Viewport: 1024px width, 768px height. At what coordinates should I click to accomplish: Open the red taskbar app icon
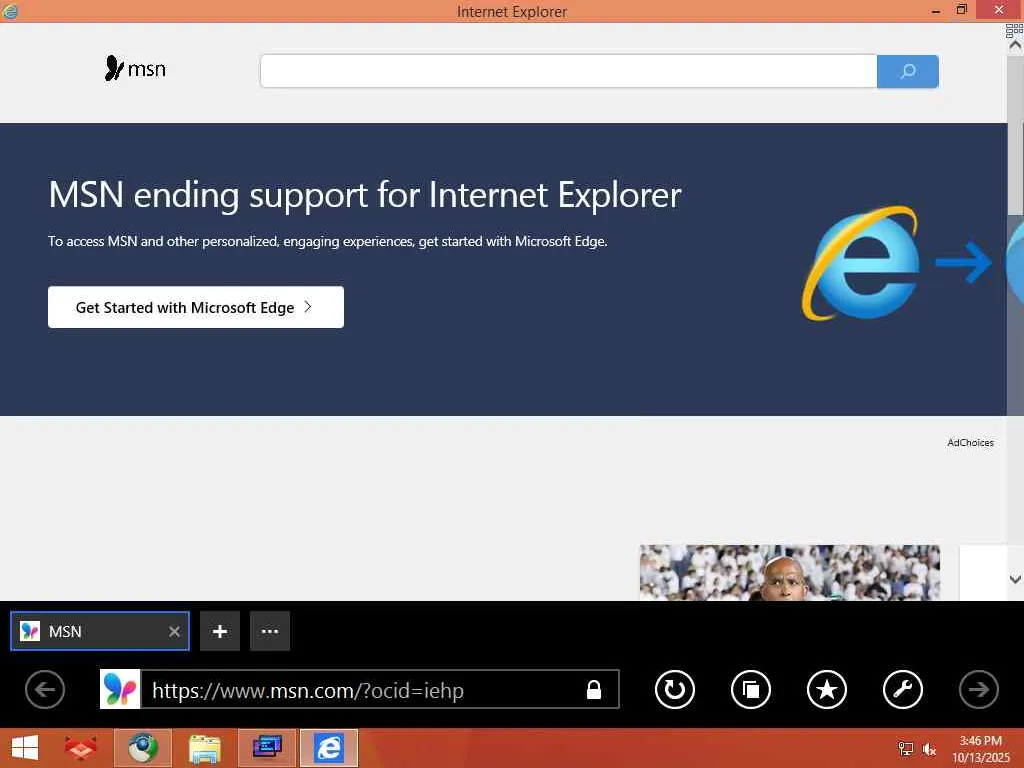tap(80, 748)
